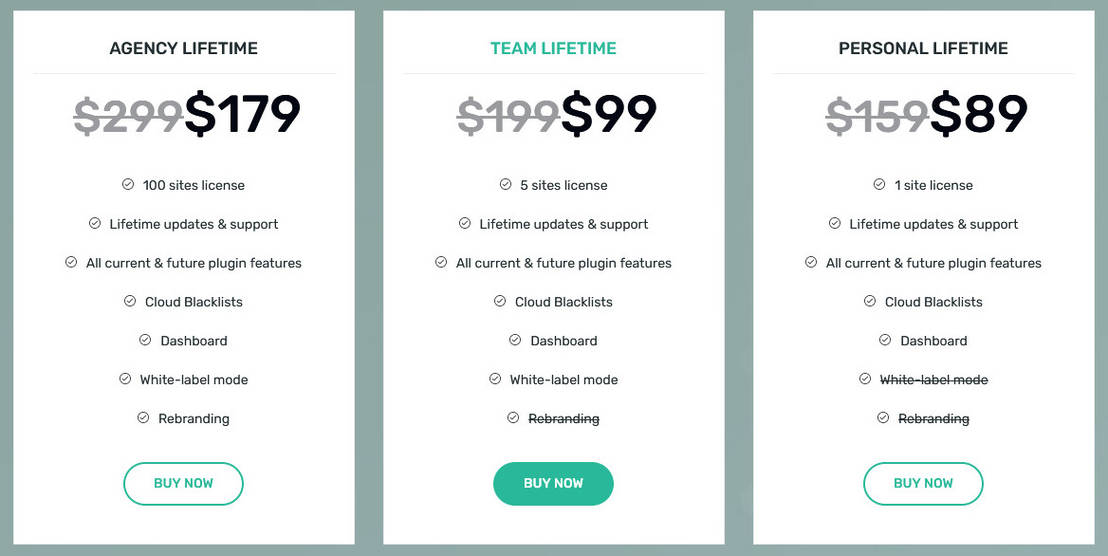Click the check icon by Personal Cloud Blacklists

coord(870,301)
